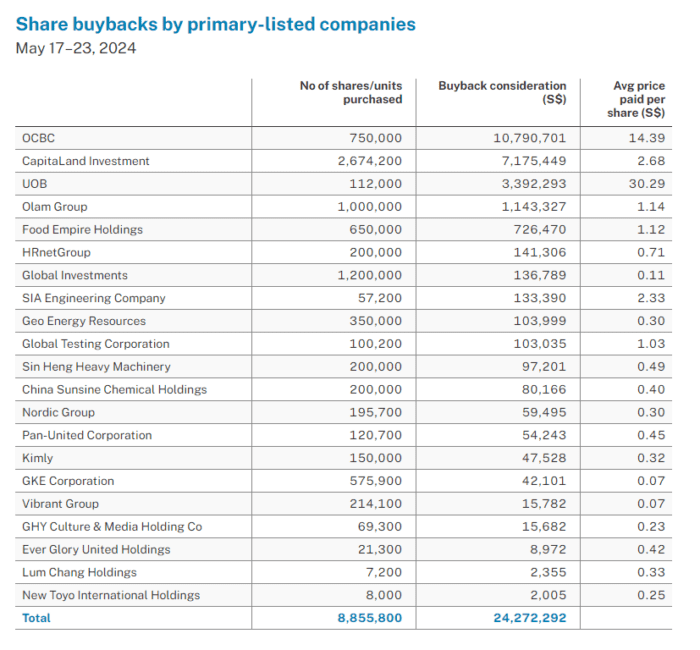
Task: Select the Geo Energy Resources entry
Action: [x=84, y=321]
